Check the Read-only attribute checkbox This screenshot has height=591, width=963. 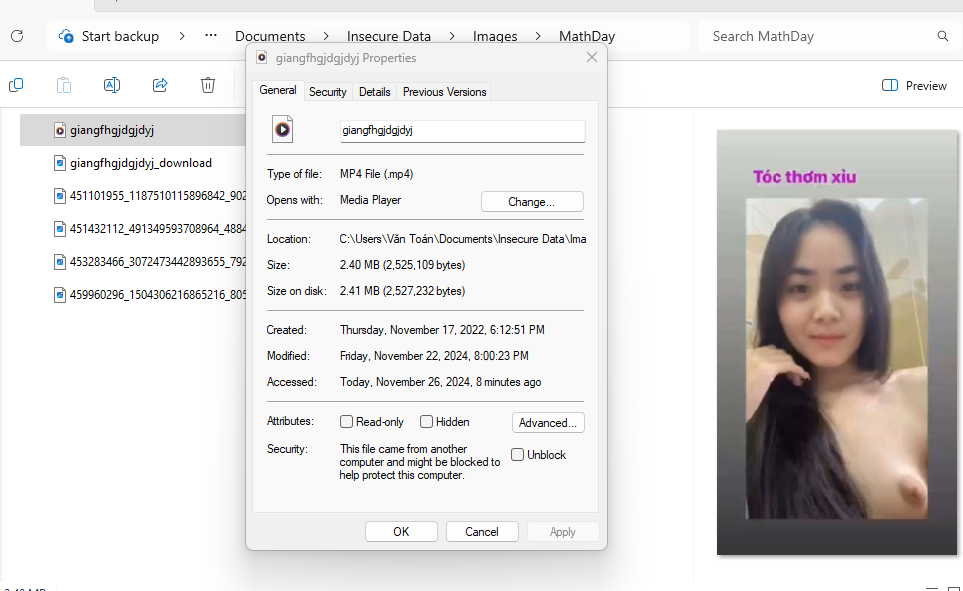346,421
